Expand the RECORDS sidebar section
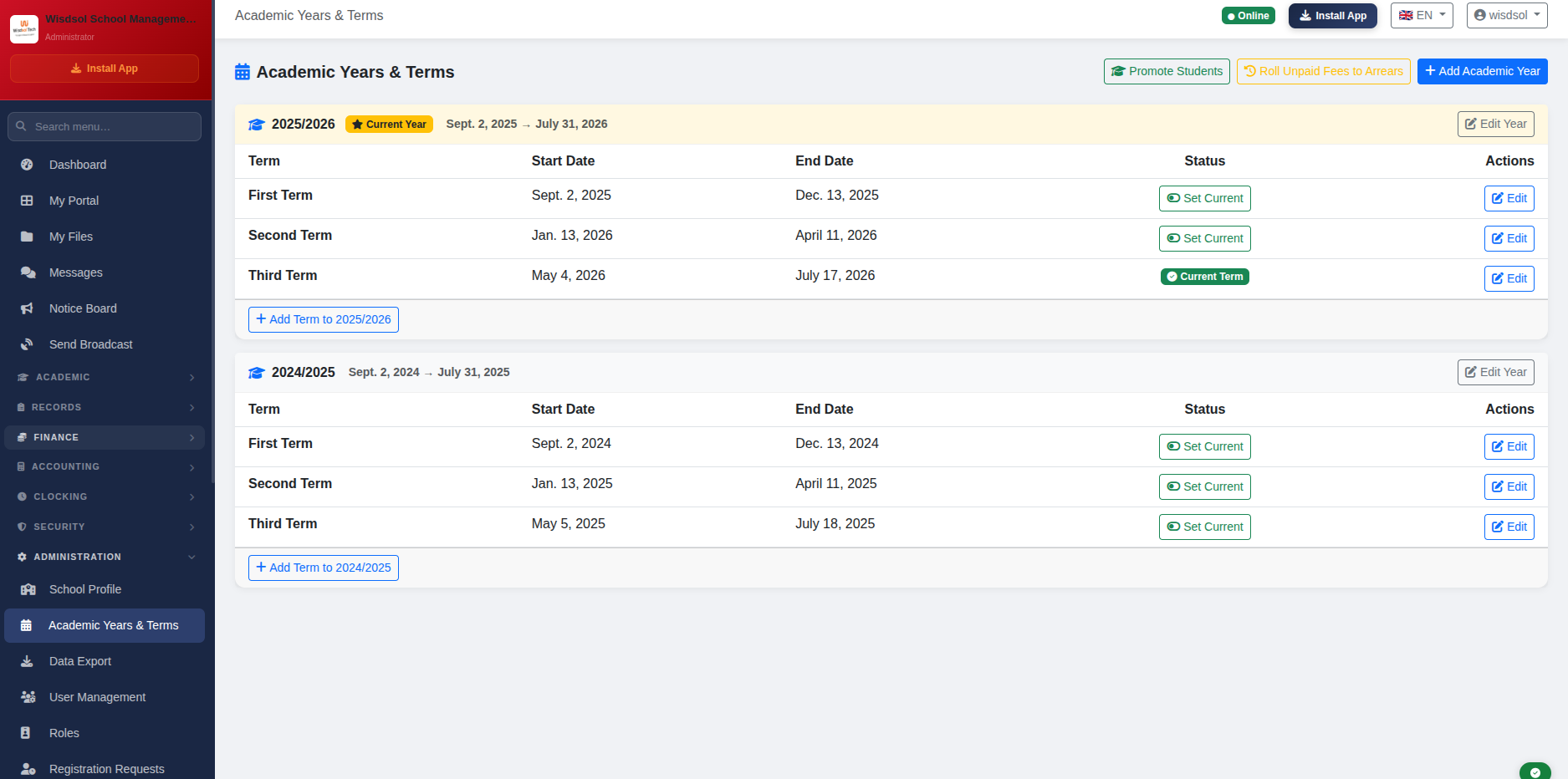The height and width of the screenshot is (779, 1568). click(106, 407)
